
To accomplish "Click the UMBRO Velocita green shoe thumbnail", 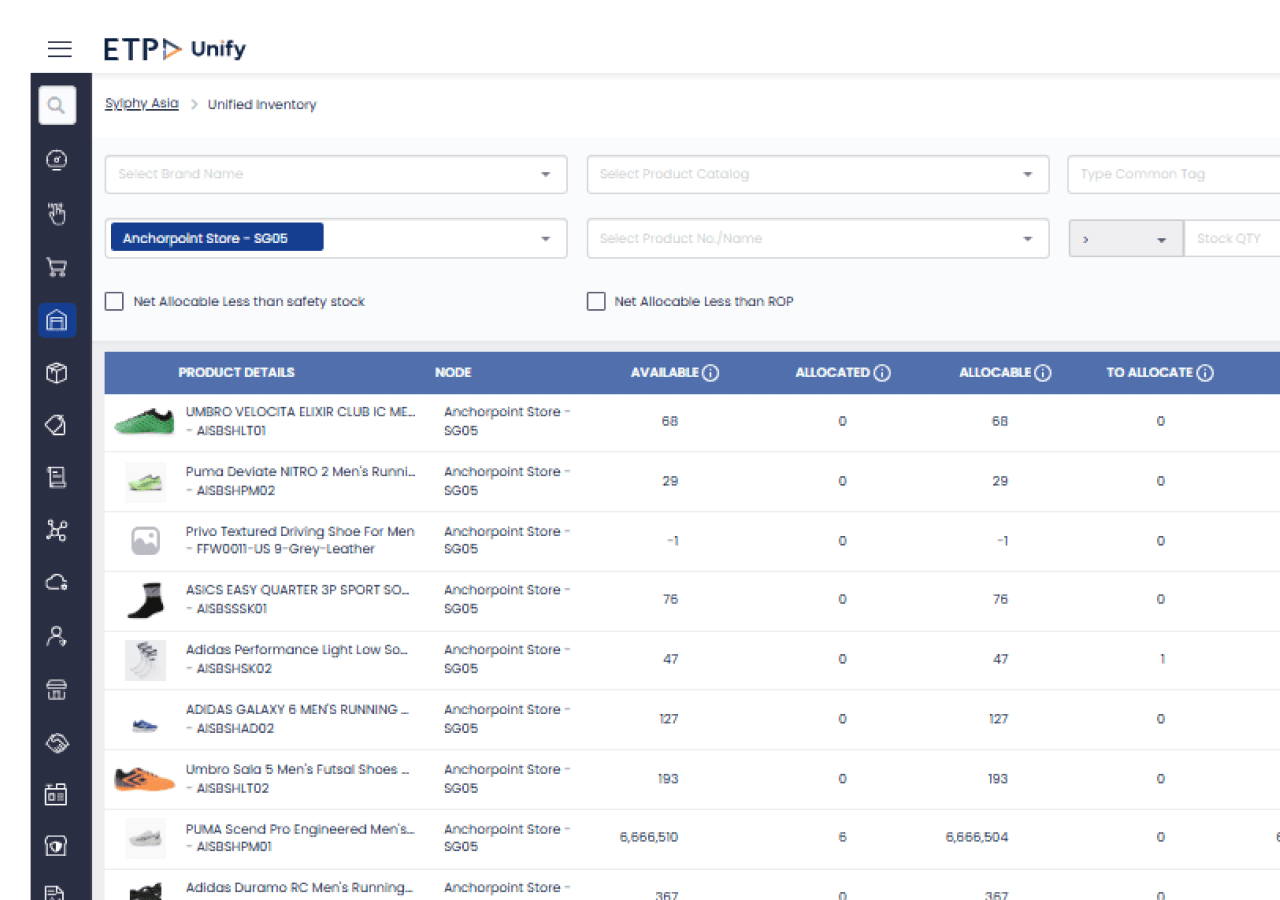I will [x=145, y=422].
